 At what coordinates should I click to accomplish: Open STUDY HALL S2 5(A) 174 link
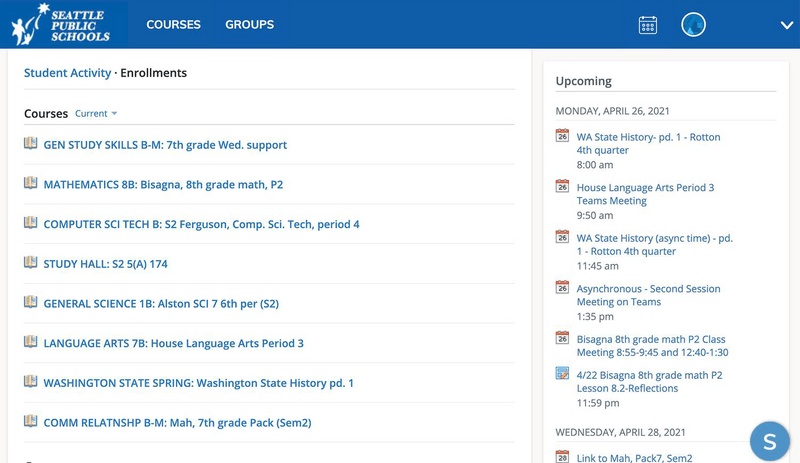pos(105,264)
